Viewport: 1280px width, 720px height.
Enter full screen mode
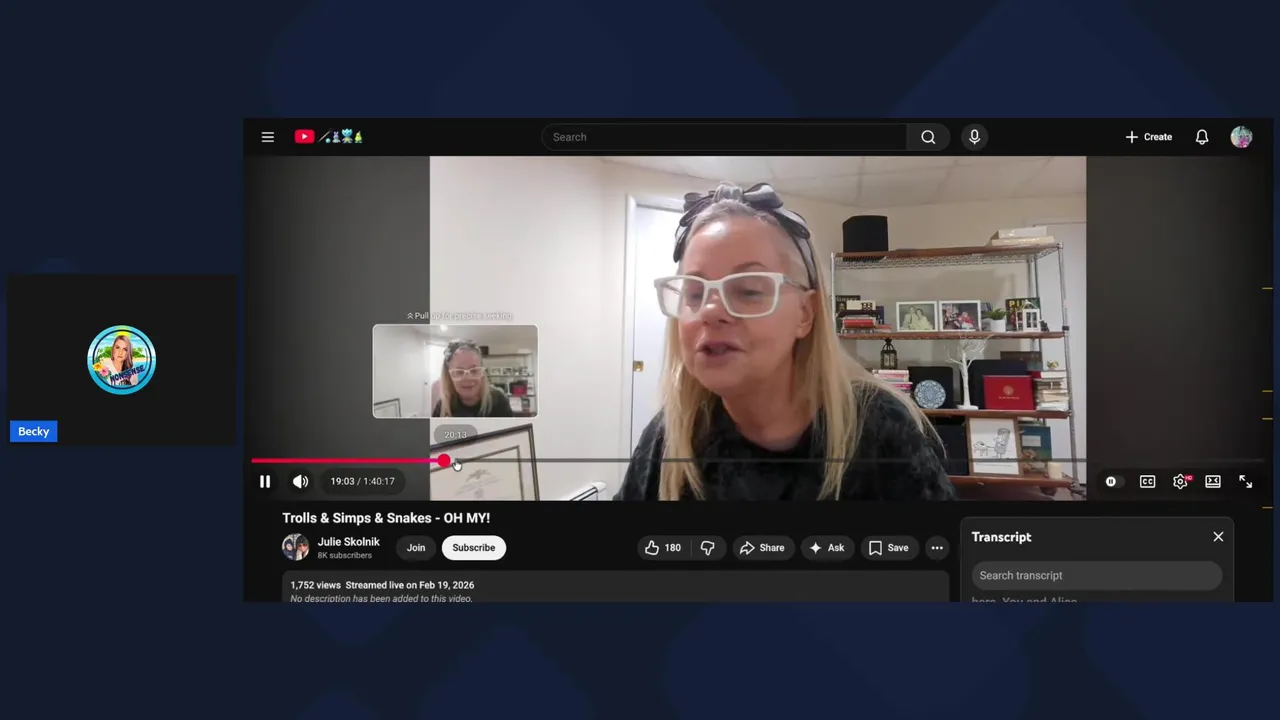1246,481
